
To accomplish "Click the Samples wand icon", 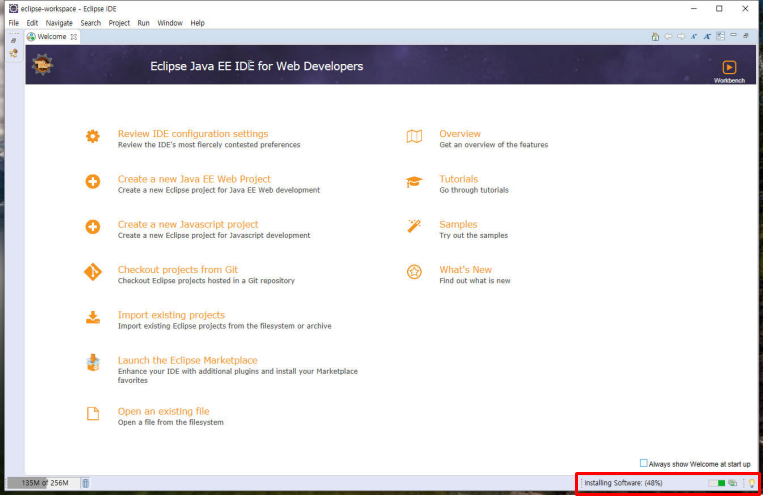I will (414, 226).
